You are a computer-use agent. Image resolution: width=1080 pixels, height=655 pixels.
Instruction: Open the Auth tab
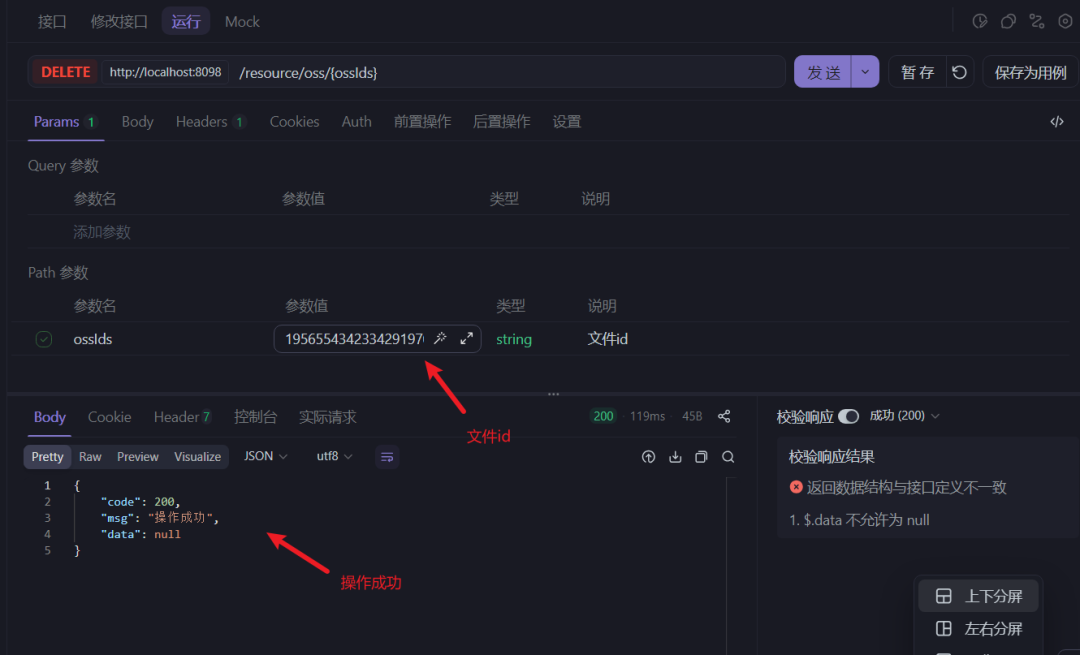[356, 122]
